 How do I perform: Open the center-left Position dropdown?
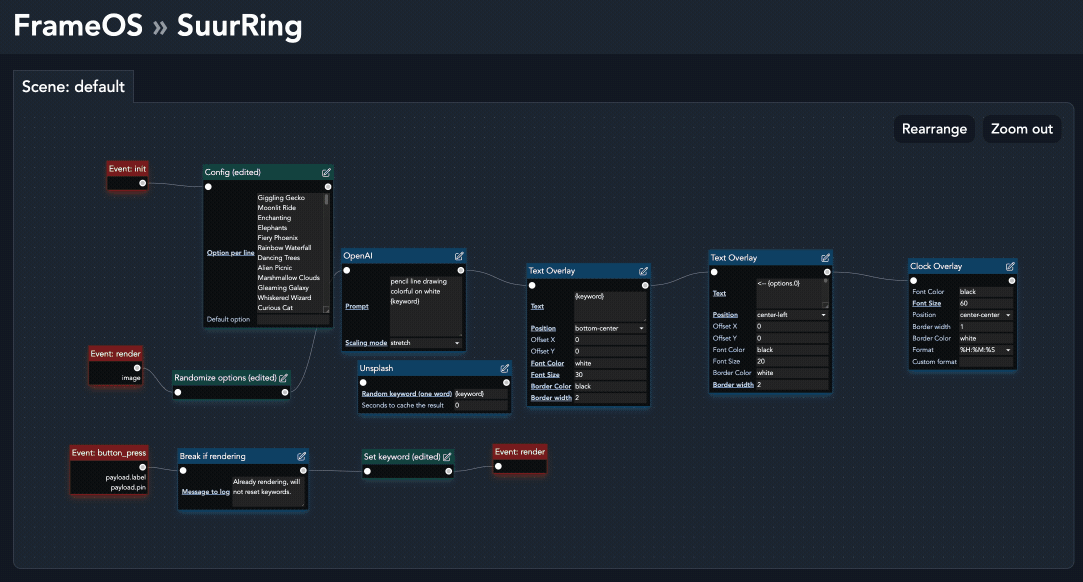coord(792,315)
